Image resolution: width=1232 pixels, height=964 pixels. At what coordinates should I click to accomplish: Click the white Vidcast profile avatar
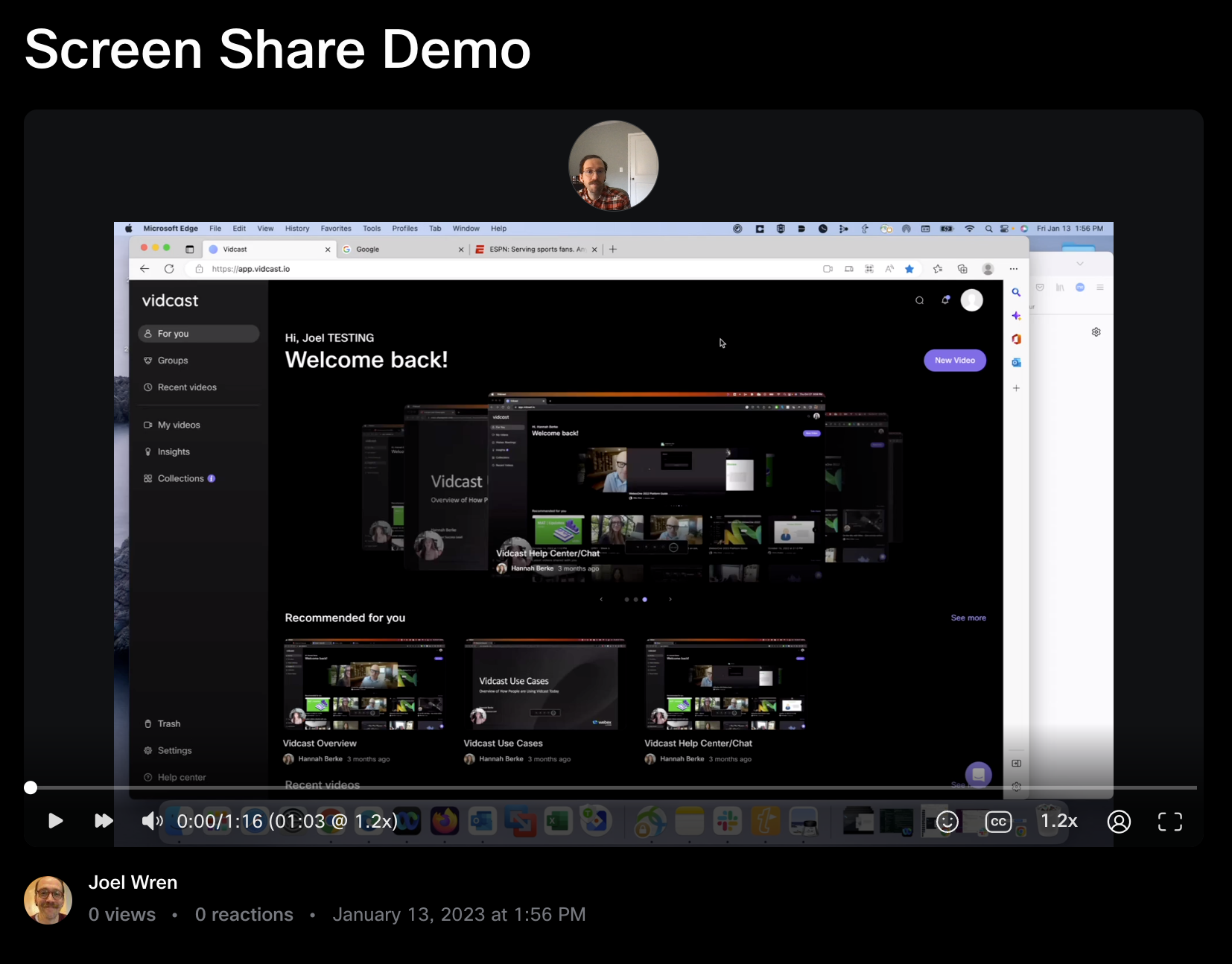pyautogui.click(x=971, y=300)
